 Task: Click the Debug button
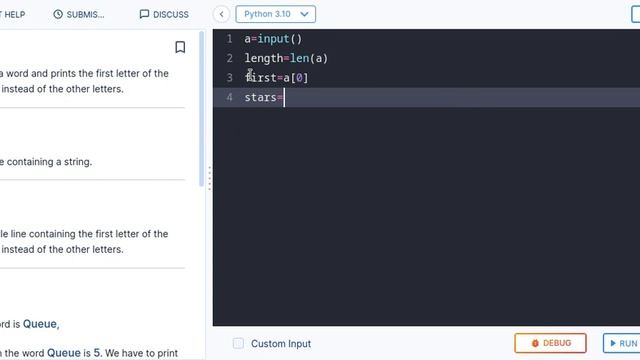(550, 343)
